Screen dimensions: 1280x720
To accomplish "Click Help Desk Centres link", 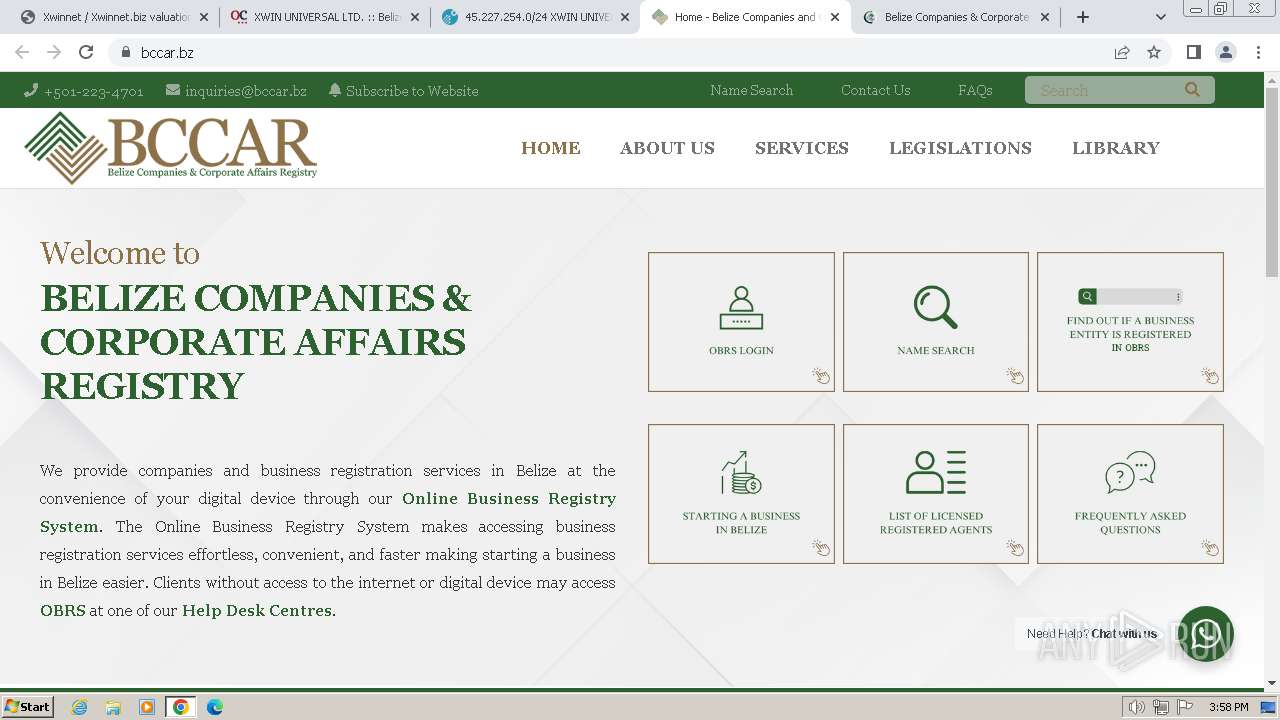I will tap(257, 610).
